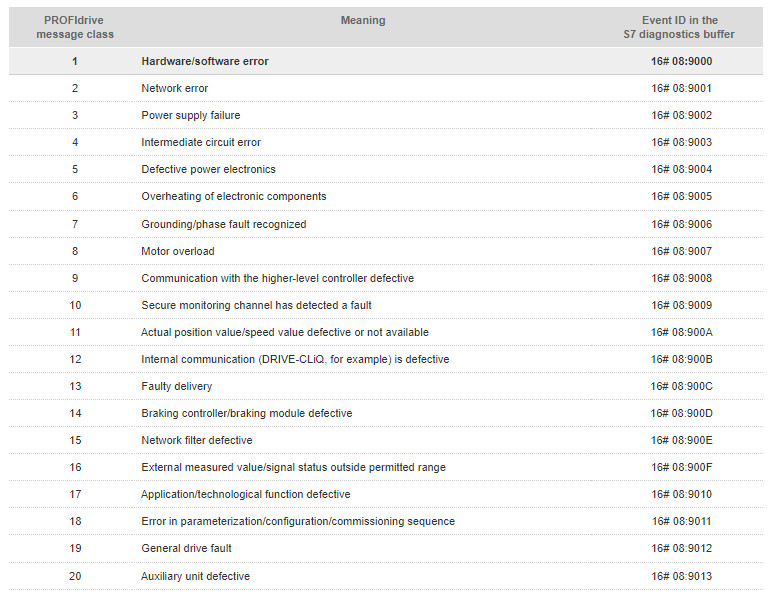Screen dimensions: 770x598
Task: Click 'Intermediate circuit error' text
Action: [x=201, y=142]
